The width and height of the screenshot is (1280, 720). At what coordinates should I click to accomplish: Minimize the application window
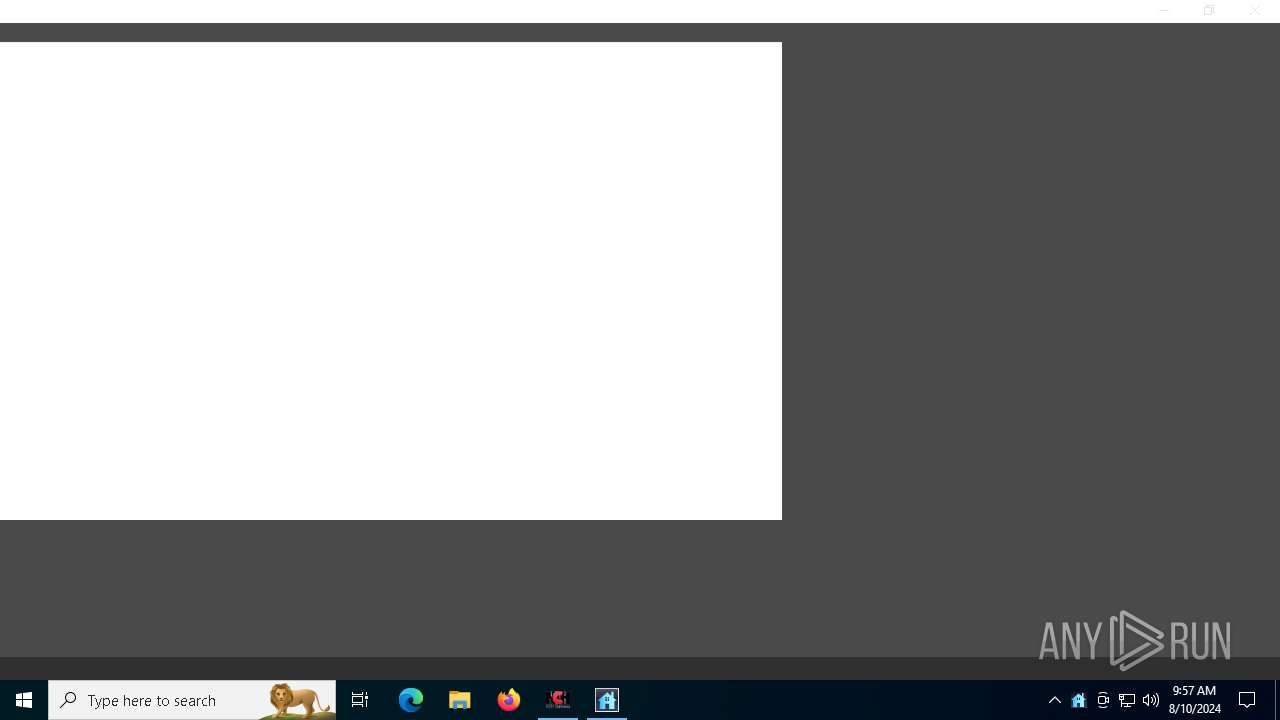tap(1164, 10)
